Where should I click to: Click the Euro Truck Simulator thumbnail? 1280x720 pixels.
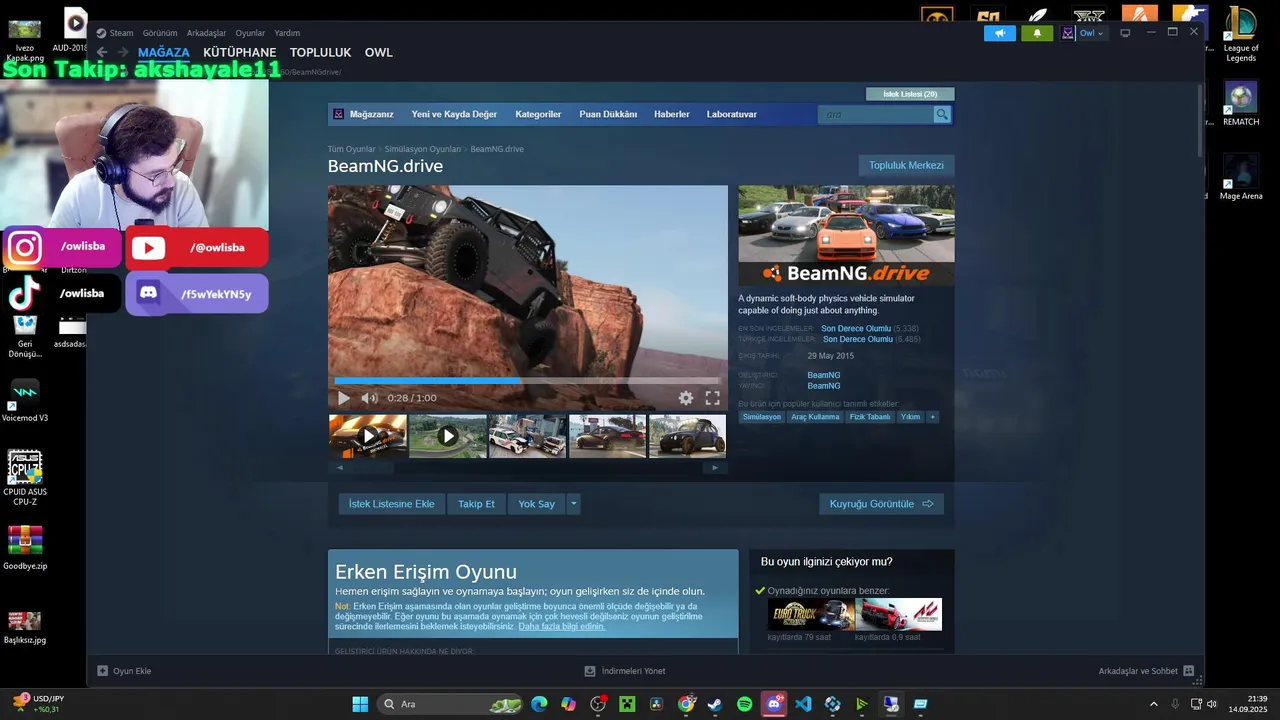click(x=811, y=614)
